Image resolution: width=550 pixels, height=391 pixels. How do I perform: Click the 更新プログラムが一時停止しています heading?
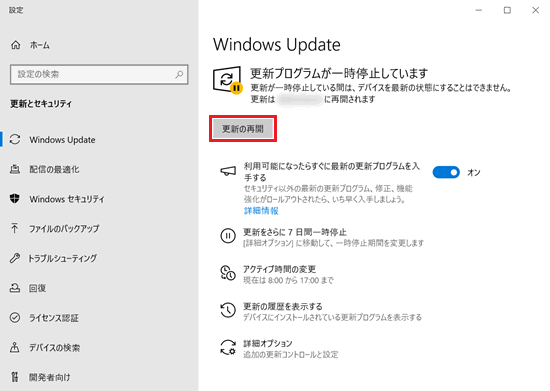coord(339,73)
